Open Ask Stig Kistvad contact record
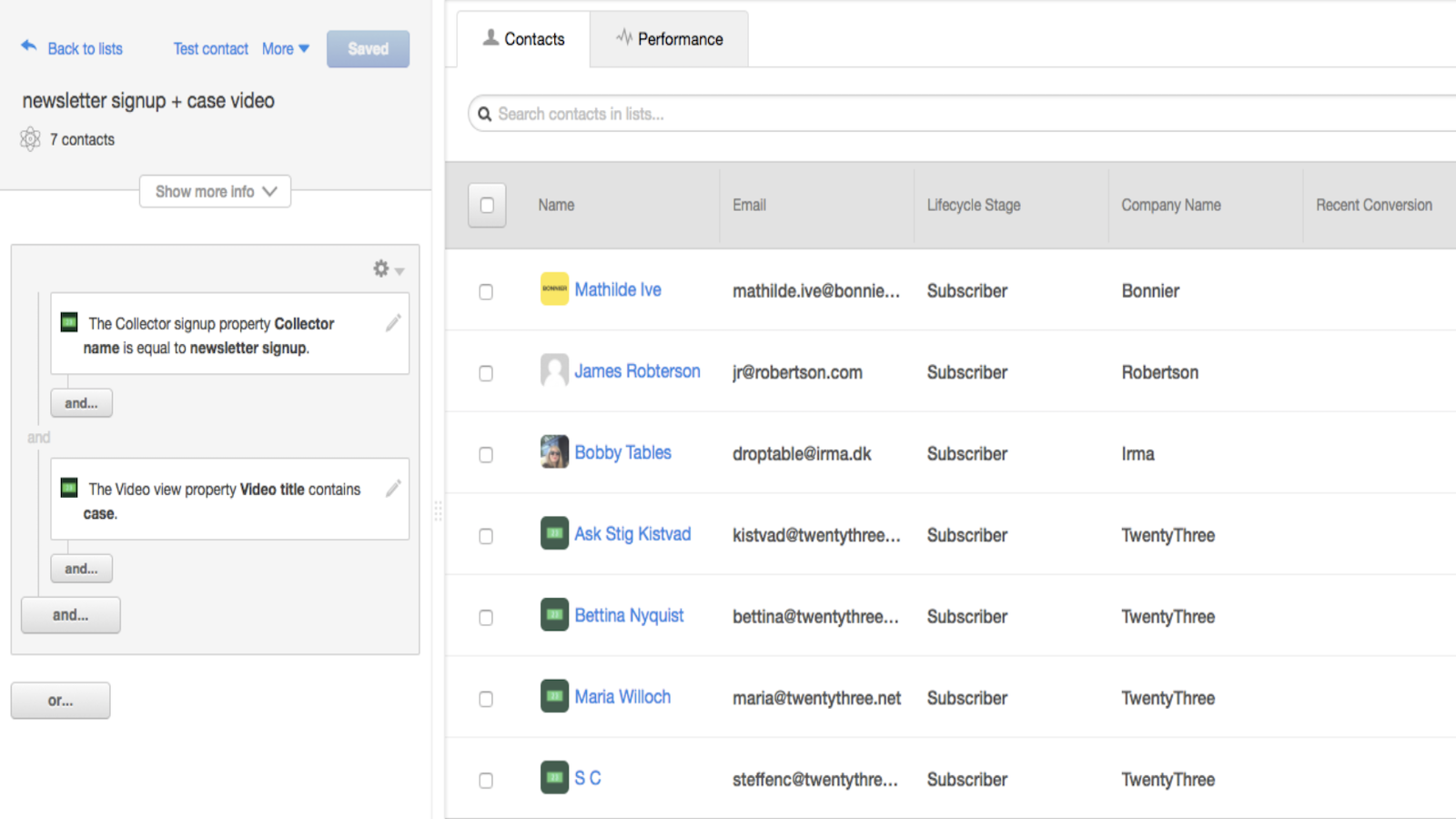 coord(632,534)
